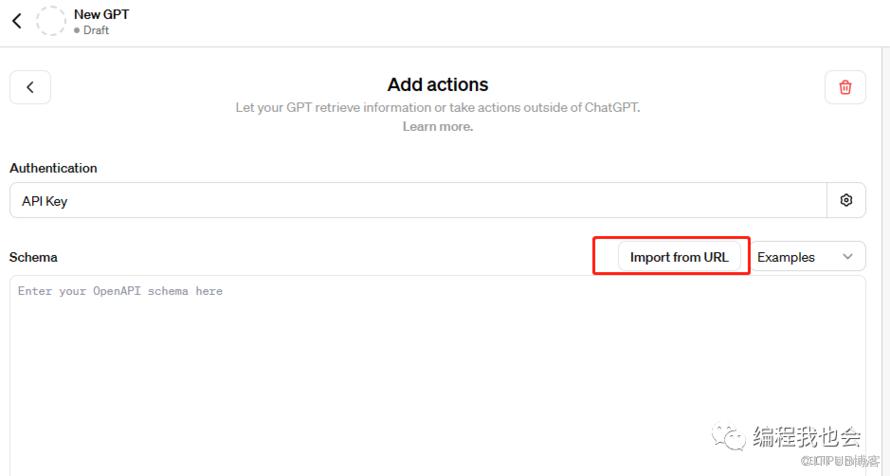Screen dimensions: 890x476
Task: Click the 编程我也会 watermark text
Action: tap(806, 437)
